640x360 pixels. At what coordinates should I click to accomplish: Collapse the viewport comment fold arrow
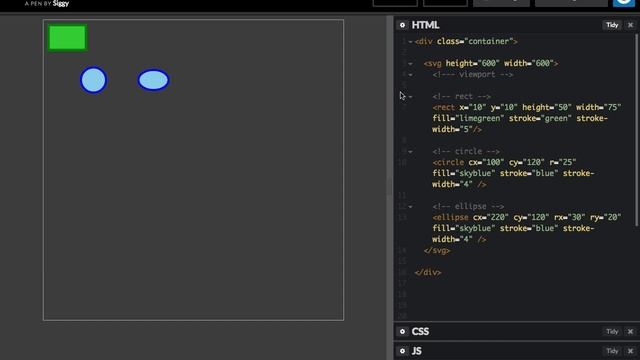click(x=410, y=75)
